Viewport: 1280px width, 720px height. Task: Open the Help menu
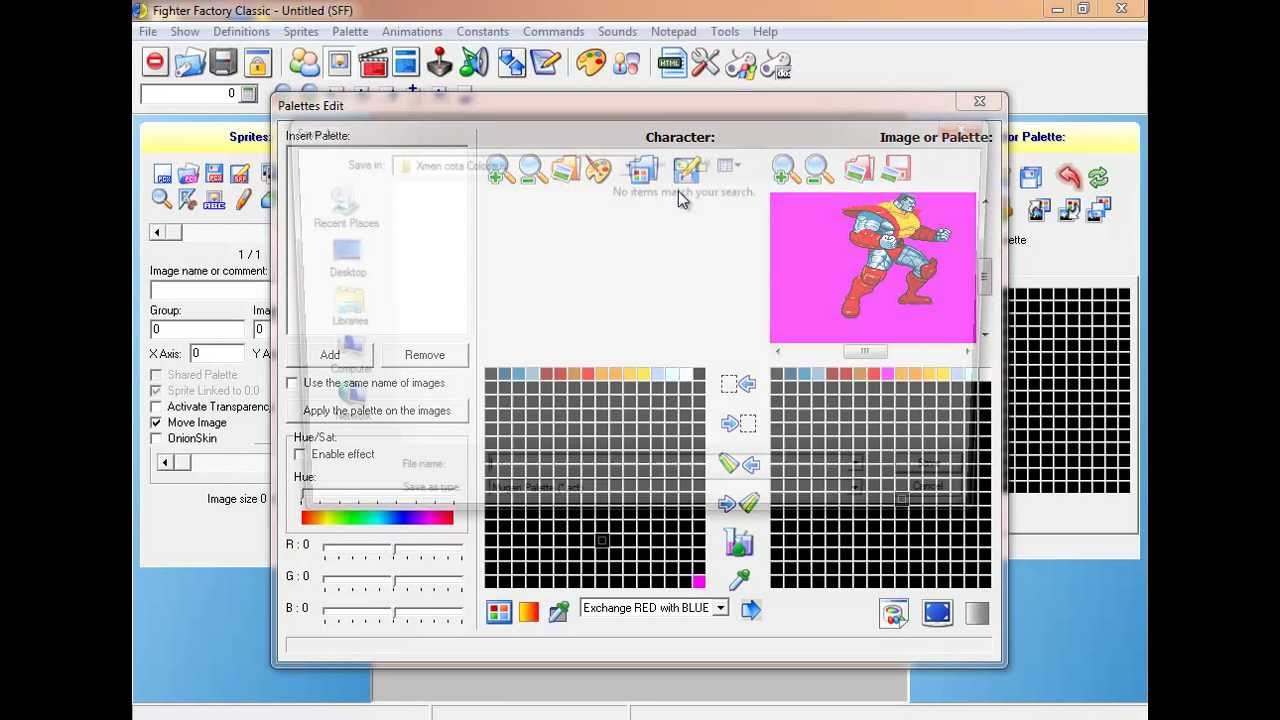click(x=765, y=31)
